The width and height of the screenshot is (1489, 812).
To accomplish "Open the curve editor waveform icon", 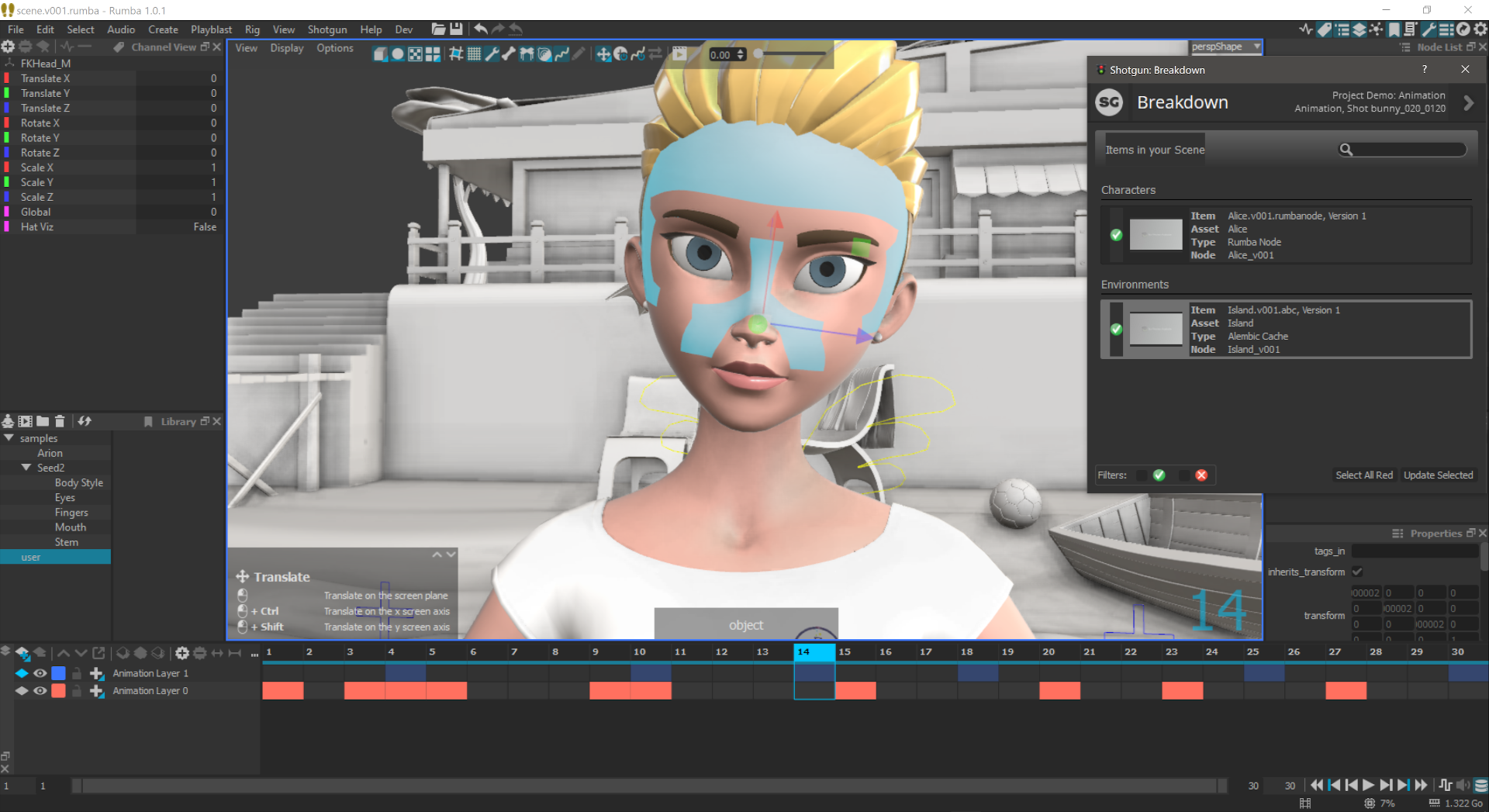I will click(1306, 29).
